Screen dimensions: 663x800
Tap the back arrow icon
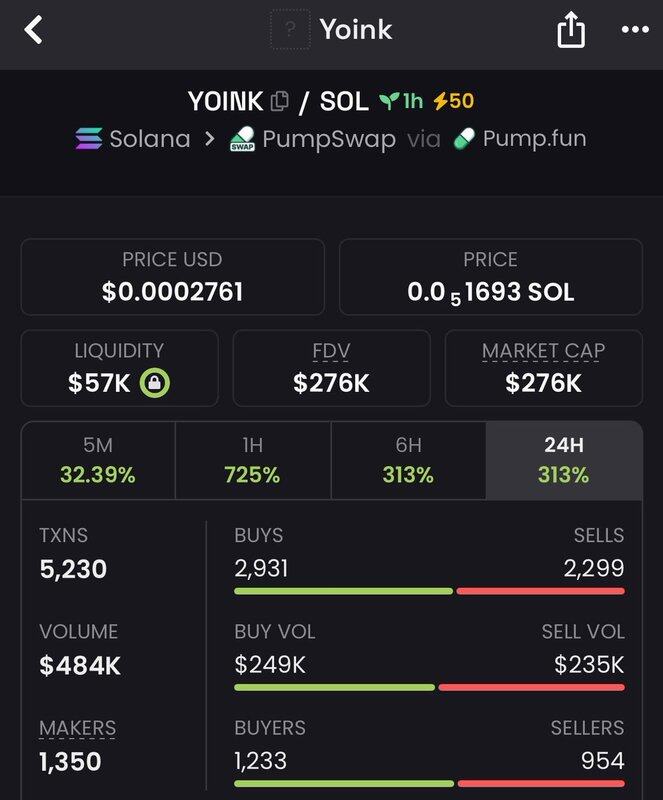pos(35,31)
